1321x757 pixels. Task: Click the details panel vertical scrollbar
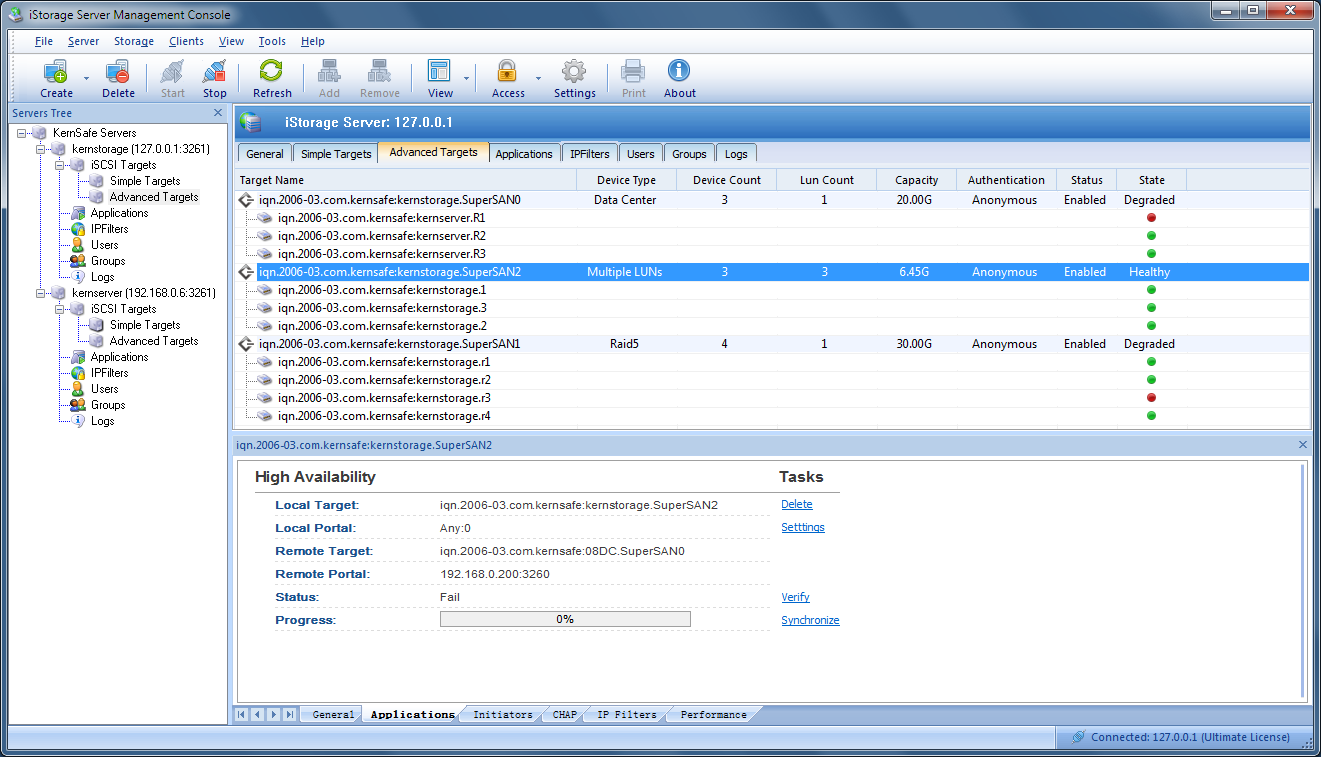tap(1302, 580)
